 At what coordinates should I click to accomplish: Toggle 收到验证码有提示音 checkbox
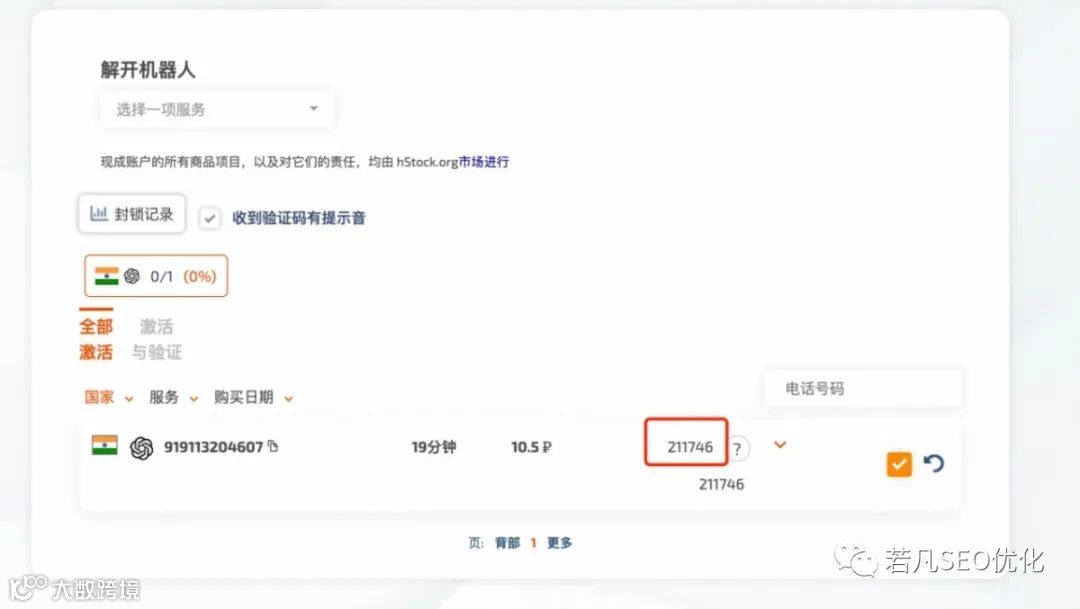[x=209, y=218]
